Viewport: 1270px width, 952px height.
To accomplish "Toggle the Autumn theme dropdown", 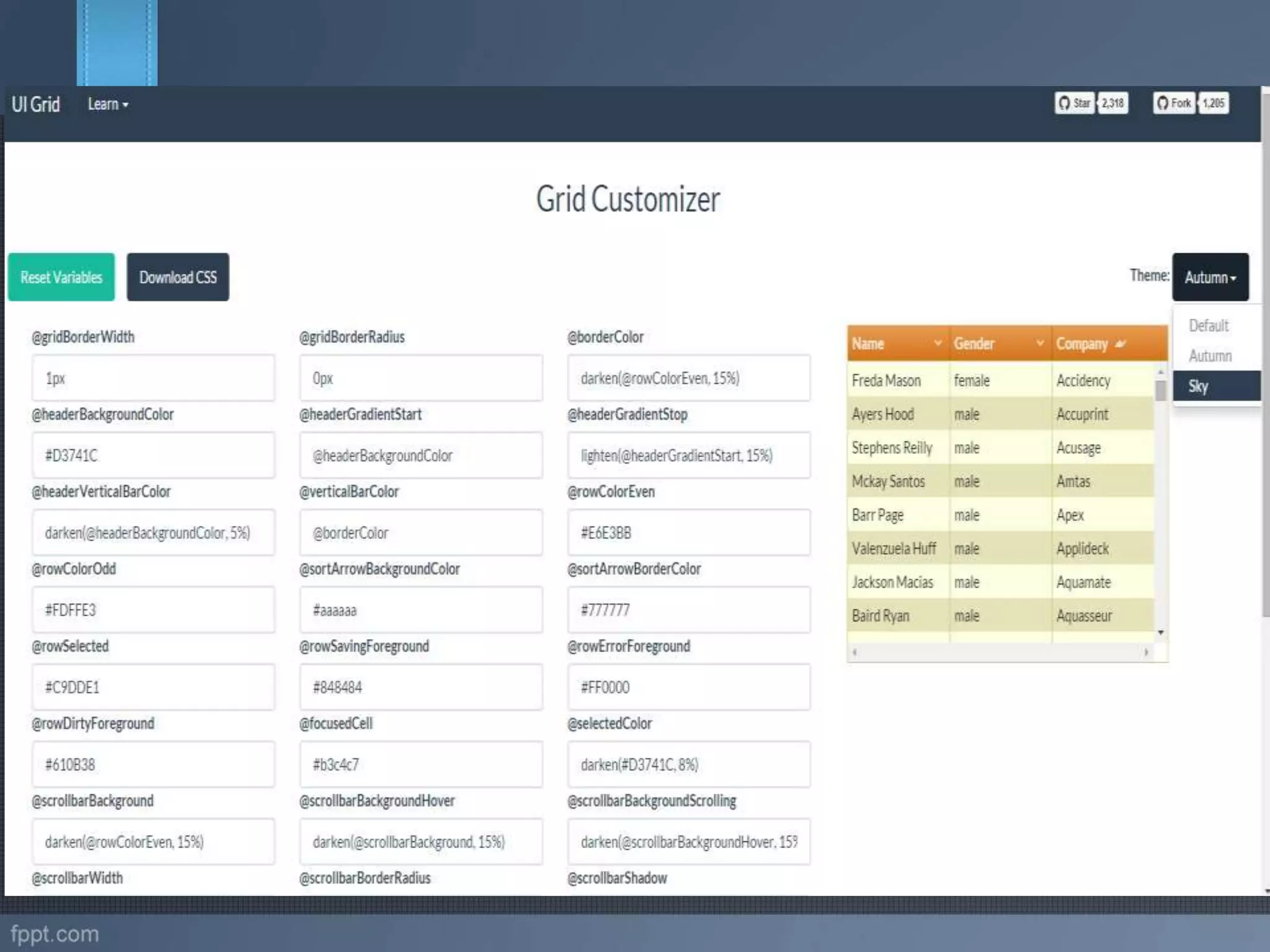I will coord(1210,277).
